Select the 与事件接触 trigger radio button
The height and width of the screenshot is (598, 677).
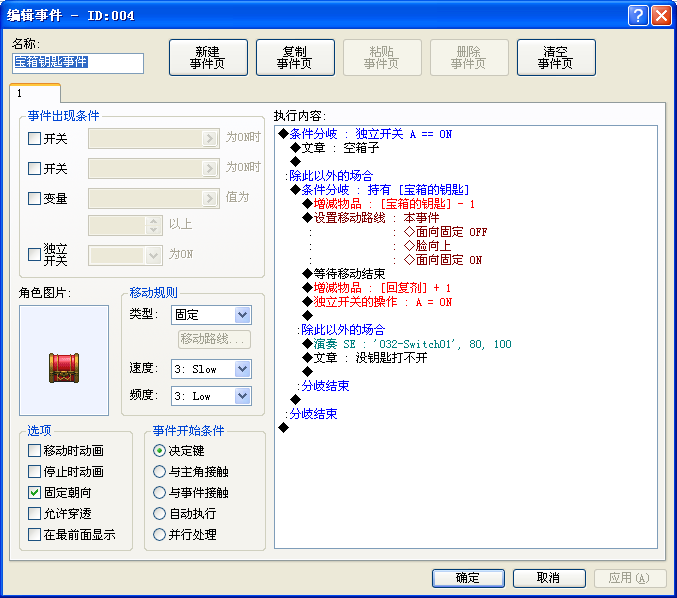point(159,493)
